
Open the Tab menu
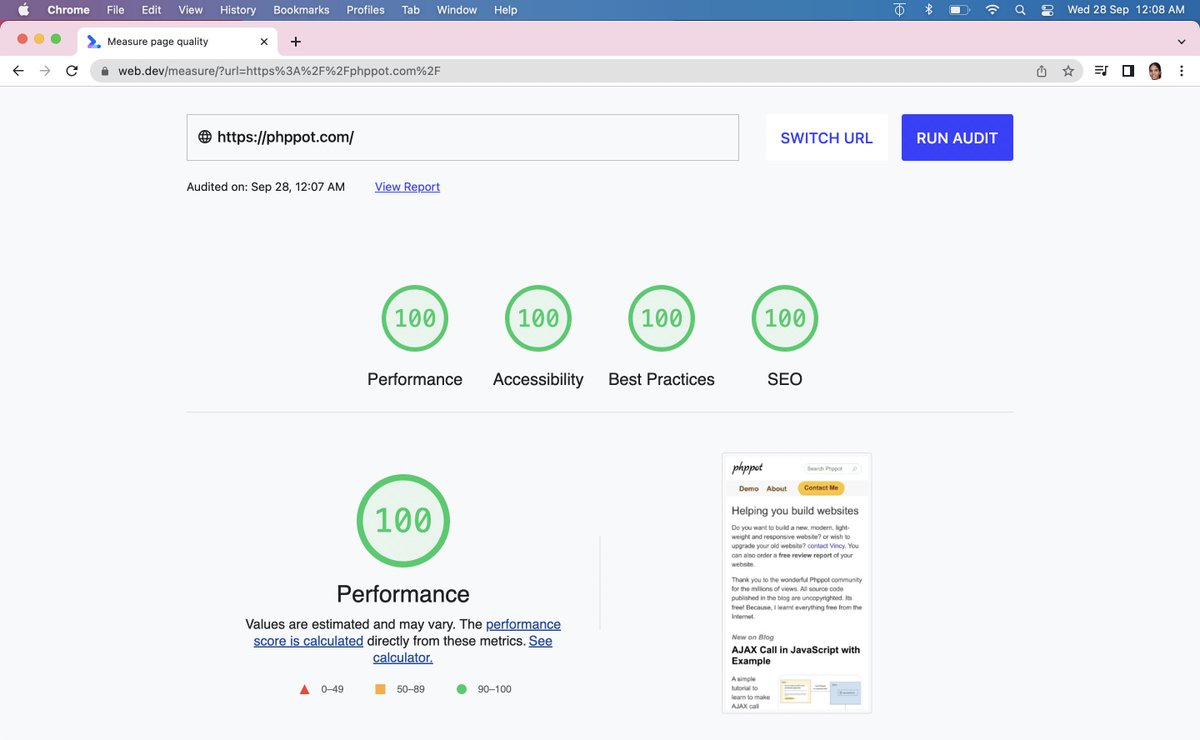[410, 10]
